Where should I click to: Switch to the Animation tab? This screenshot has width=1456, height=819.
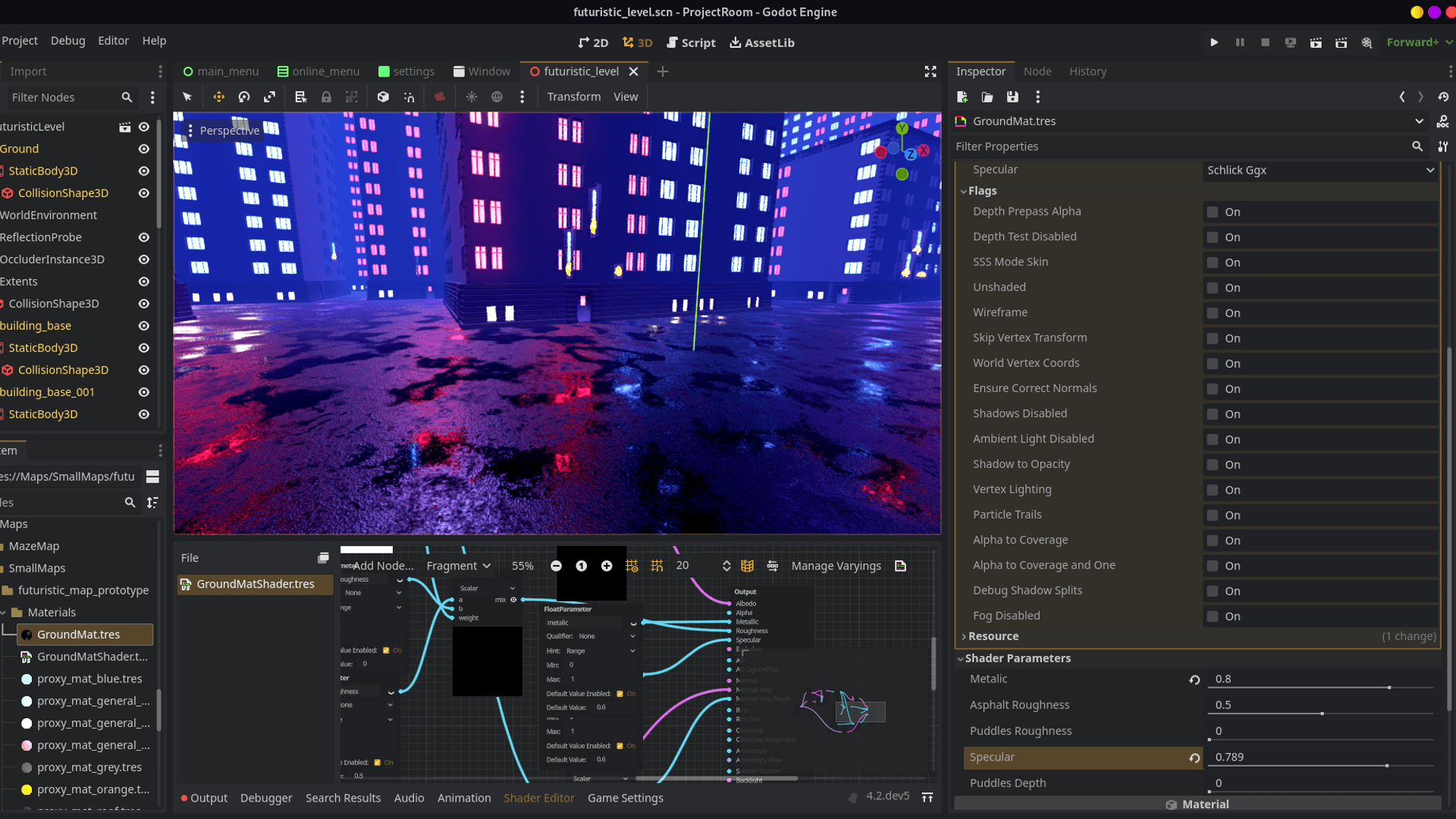pyautogui.click(x=465, y=797)
